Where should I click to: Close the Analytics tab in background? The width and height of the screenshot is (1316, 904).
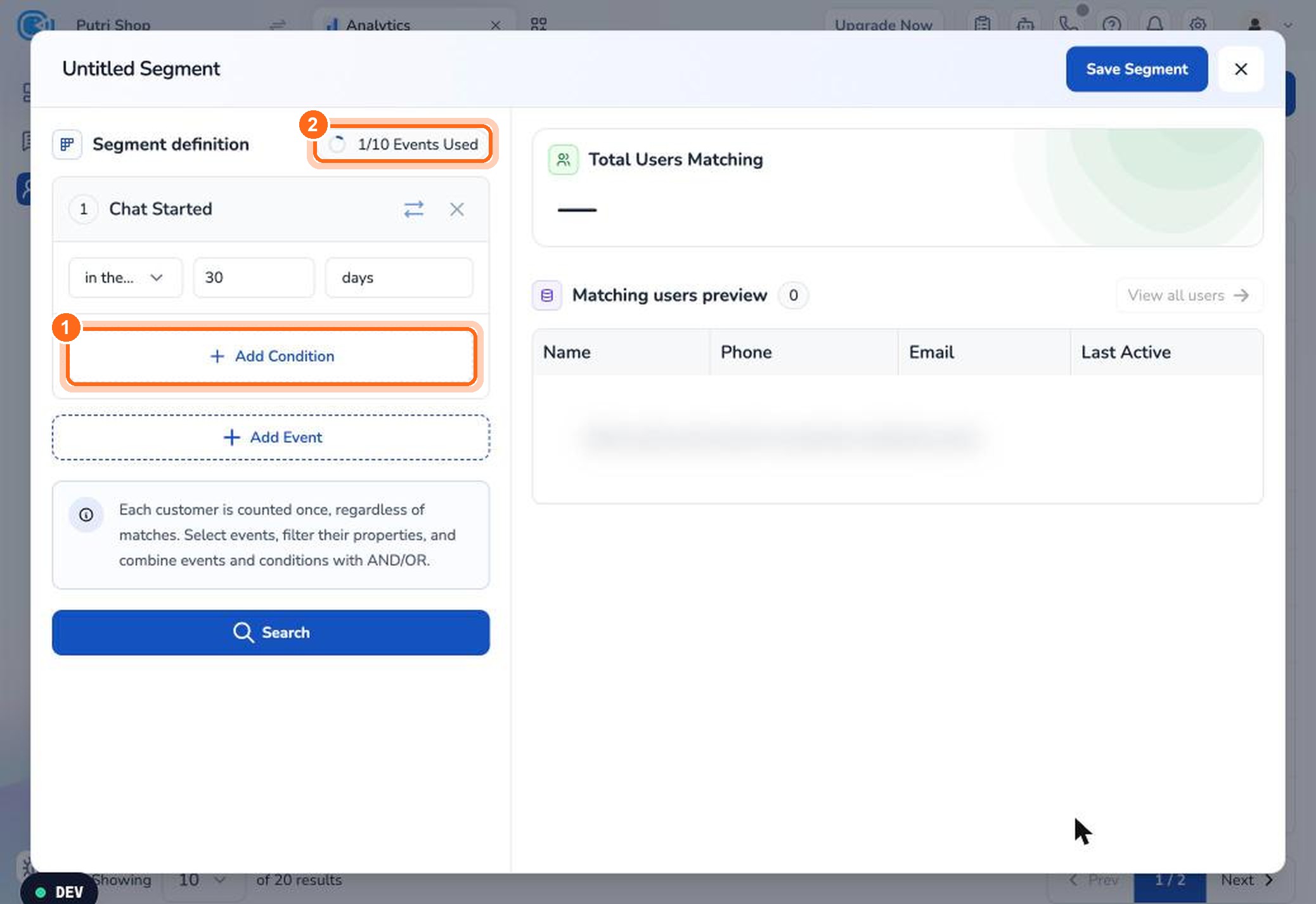496,25
